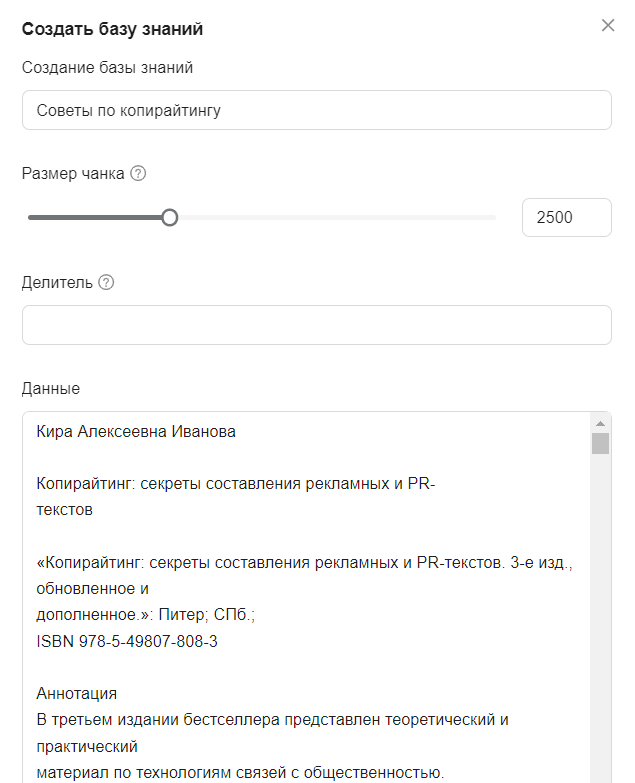Click the "Создание базы знаний" label

coord(107,68)
